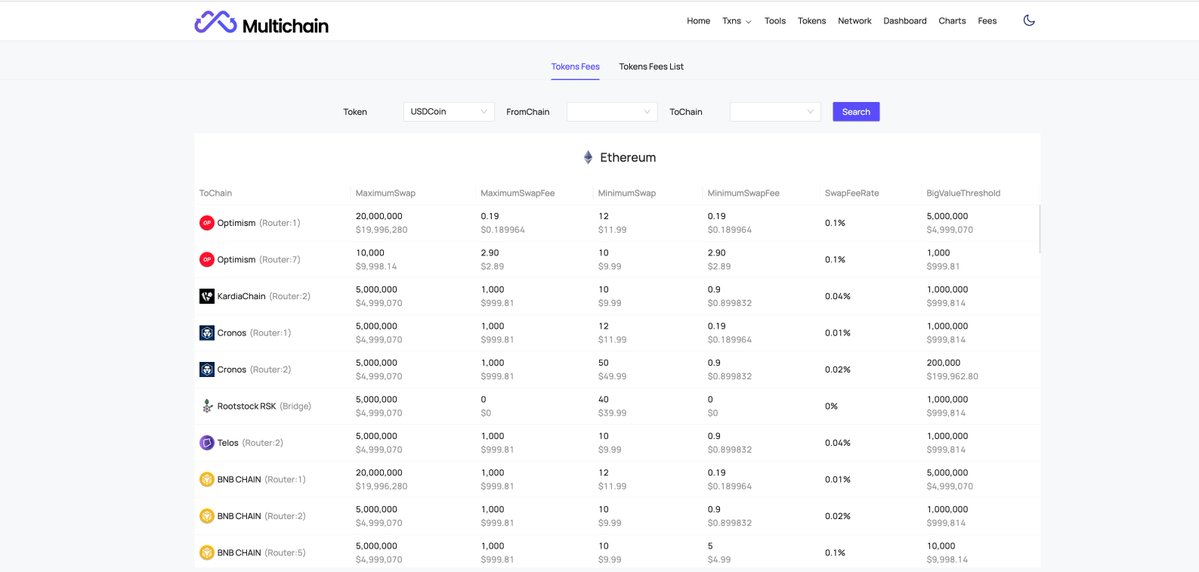Open Dashboard in navigation
1199x572 pixels.
(x=905, y=21)
